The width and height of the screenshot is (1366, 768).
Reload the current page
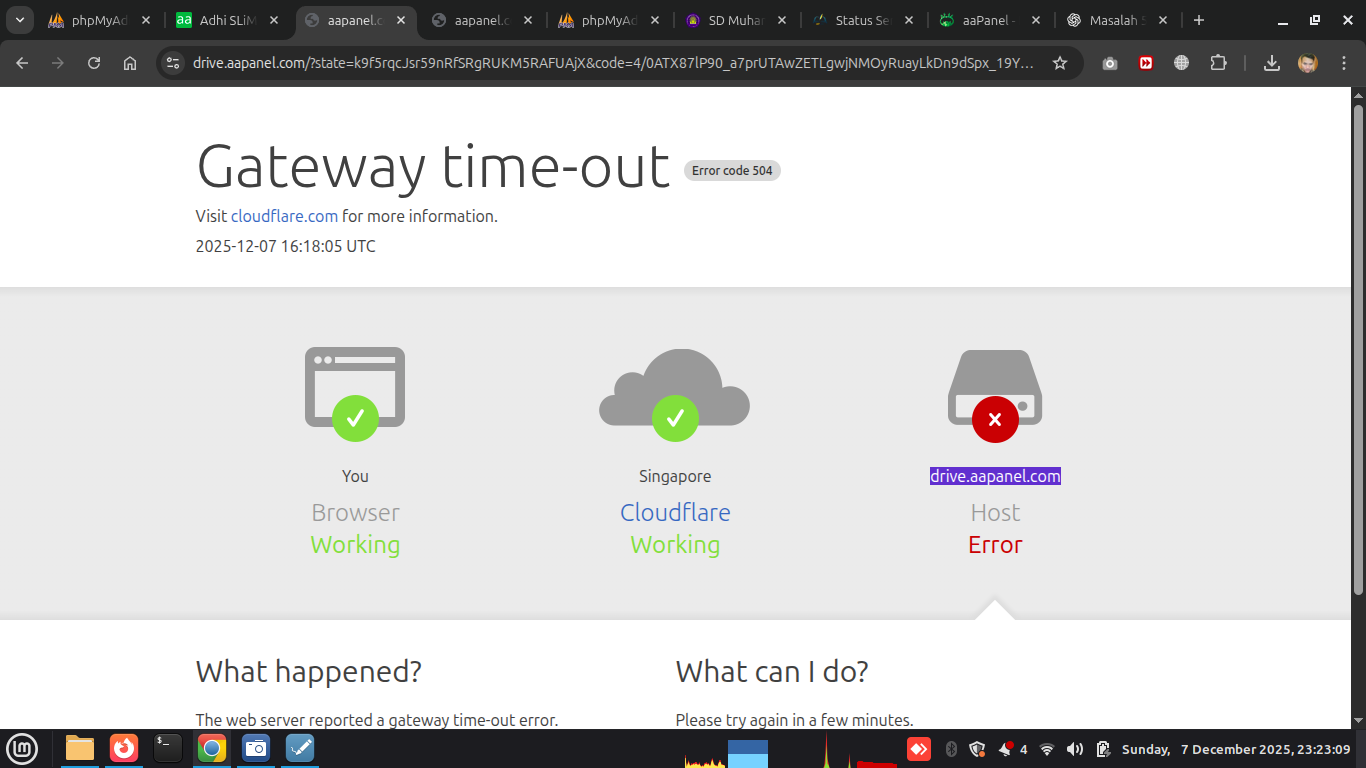coord(94,63)
